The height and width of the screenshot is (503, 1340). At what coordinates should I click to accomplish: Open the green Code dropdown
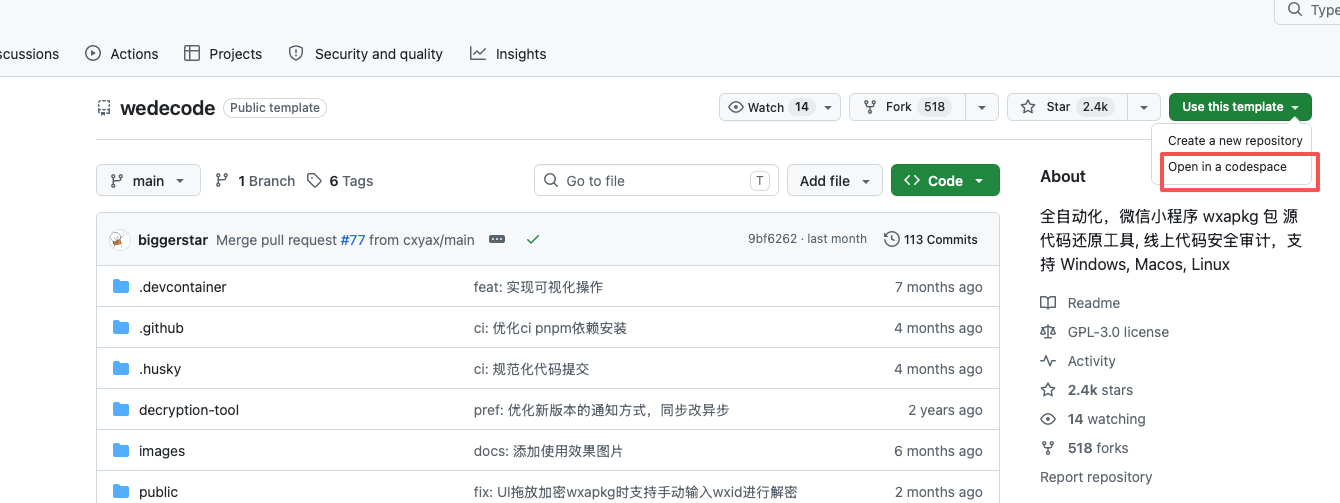945,181
